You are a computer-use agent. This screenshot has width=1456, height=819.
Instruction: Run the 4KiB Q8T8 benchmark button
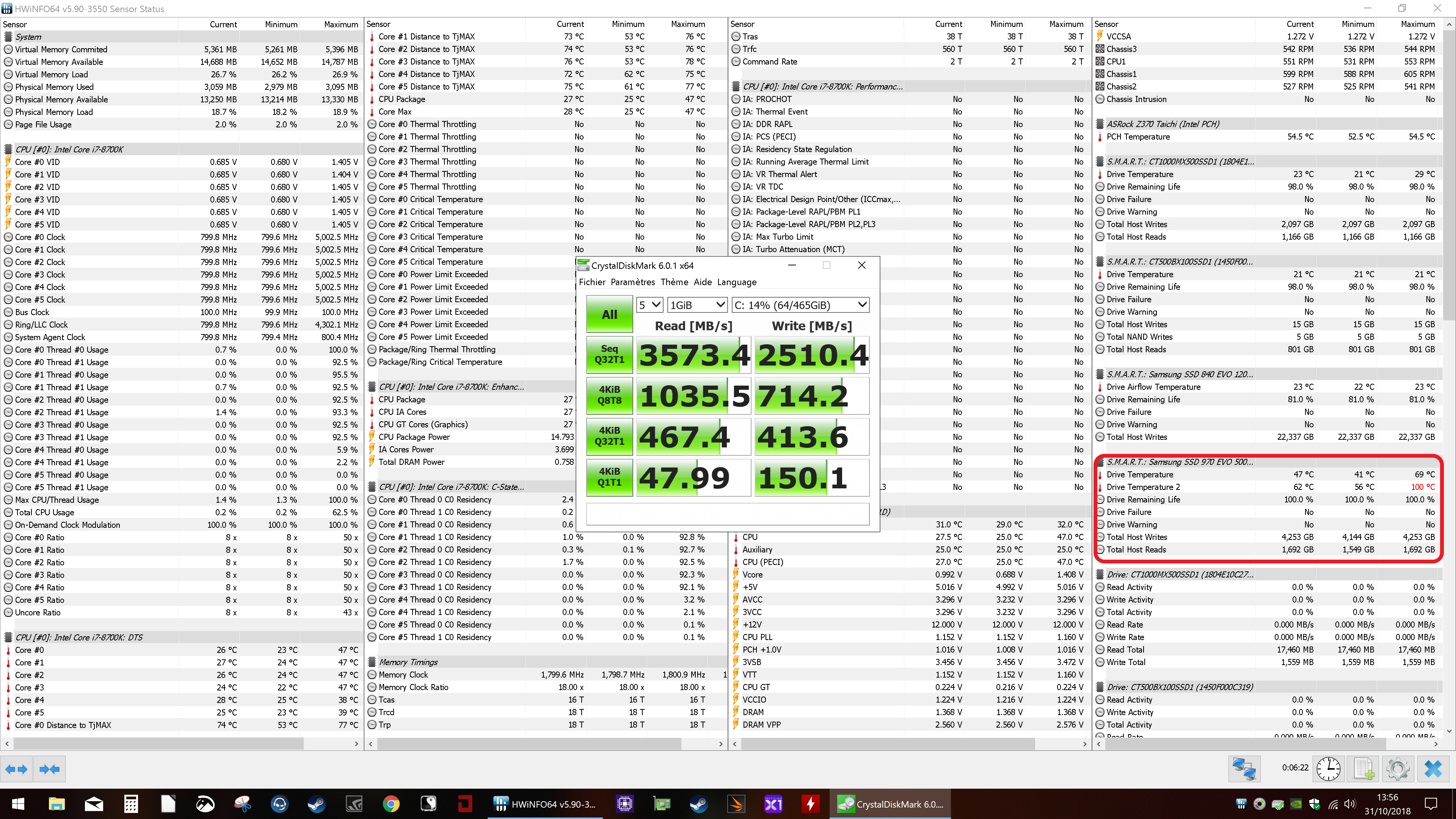(609, 395)
